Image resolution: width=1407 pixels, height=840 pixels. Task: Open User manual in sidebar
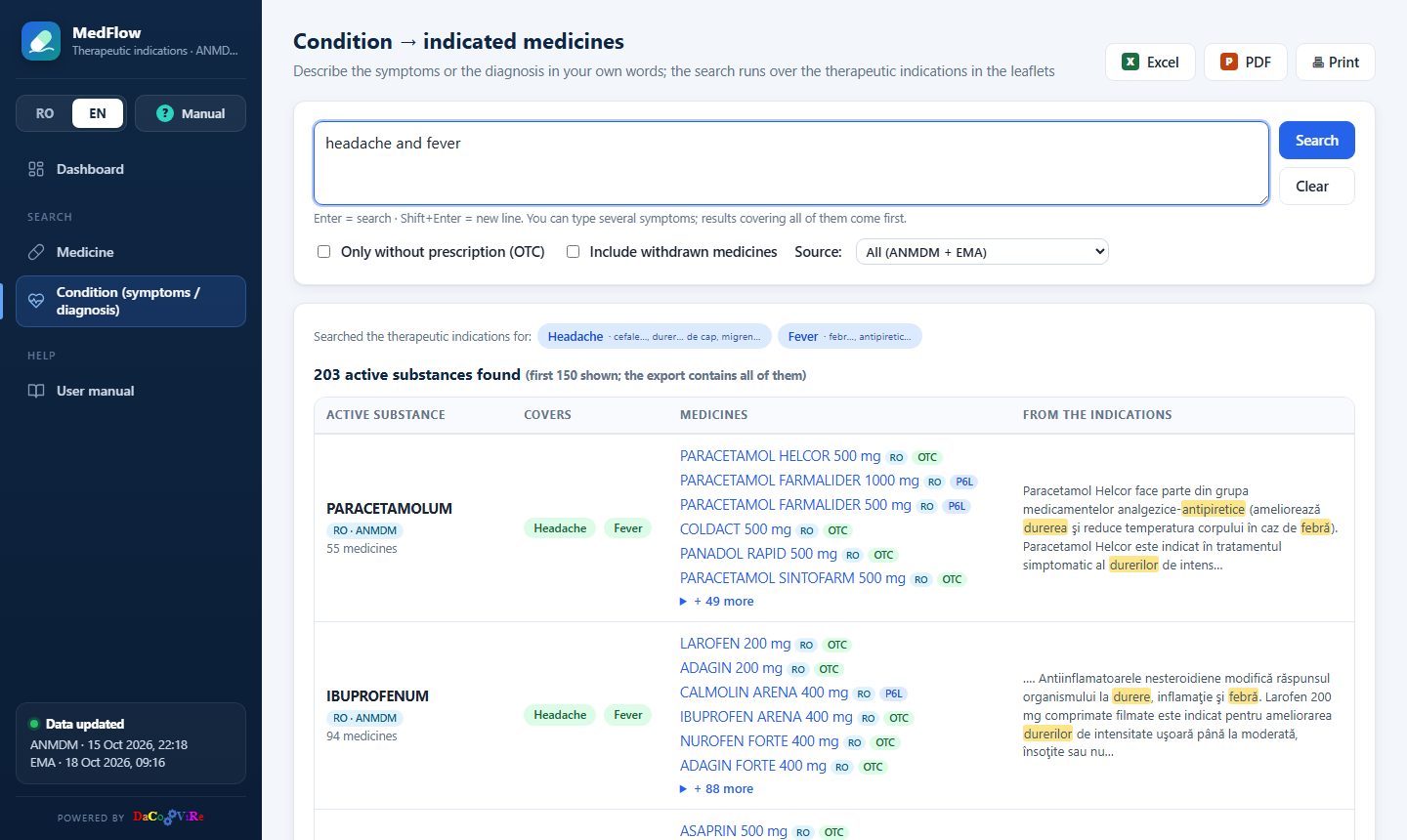click(x=131, y=391)
